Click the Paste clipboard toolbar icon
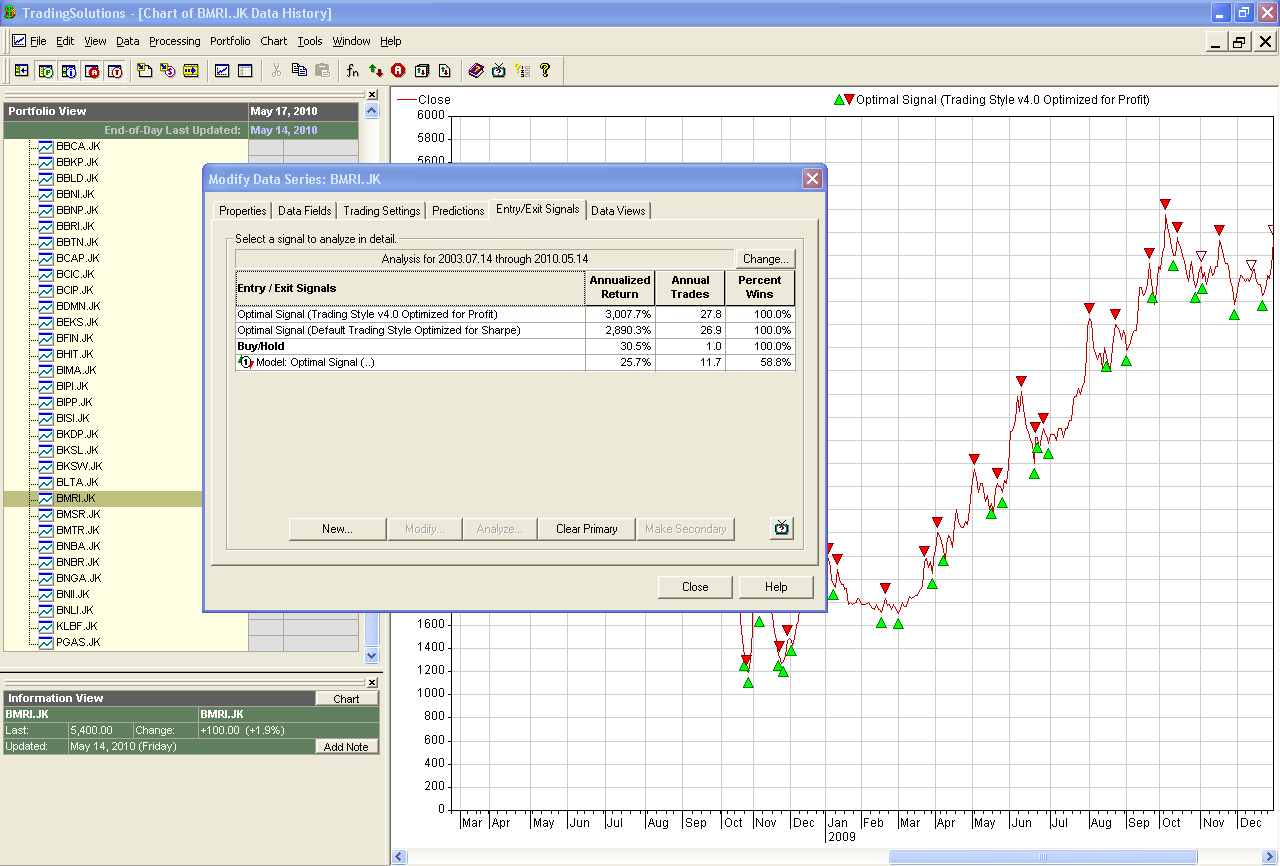This screenshot has width=1280, height=866. pos(322,71)
